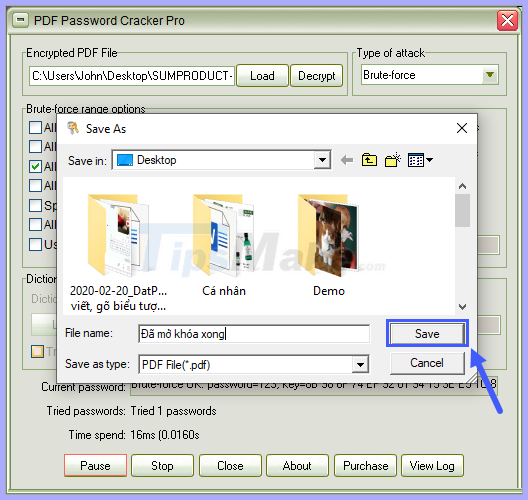The width and height of the screenshot is (528, 500).
Task: Click Cancel in the Save As dialog
Action: tap(427, 363)
